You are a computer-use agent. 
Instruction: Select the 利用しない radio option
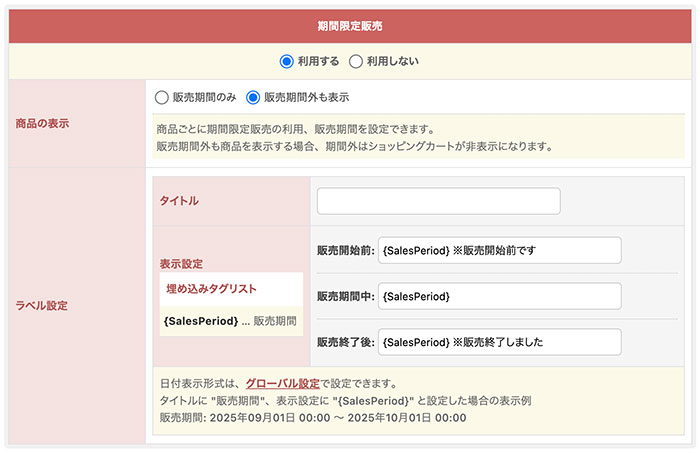(x=355, y=61)
